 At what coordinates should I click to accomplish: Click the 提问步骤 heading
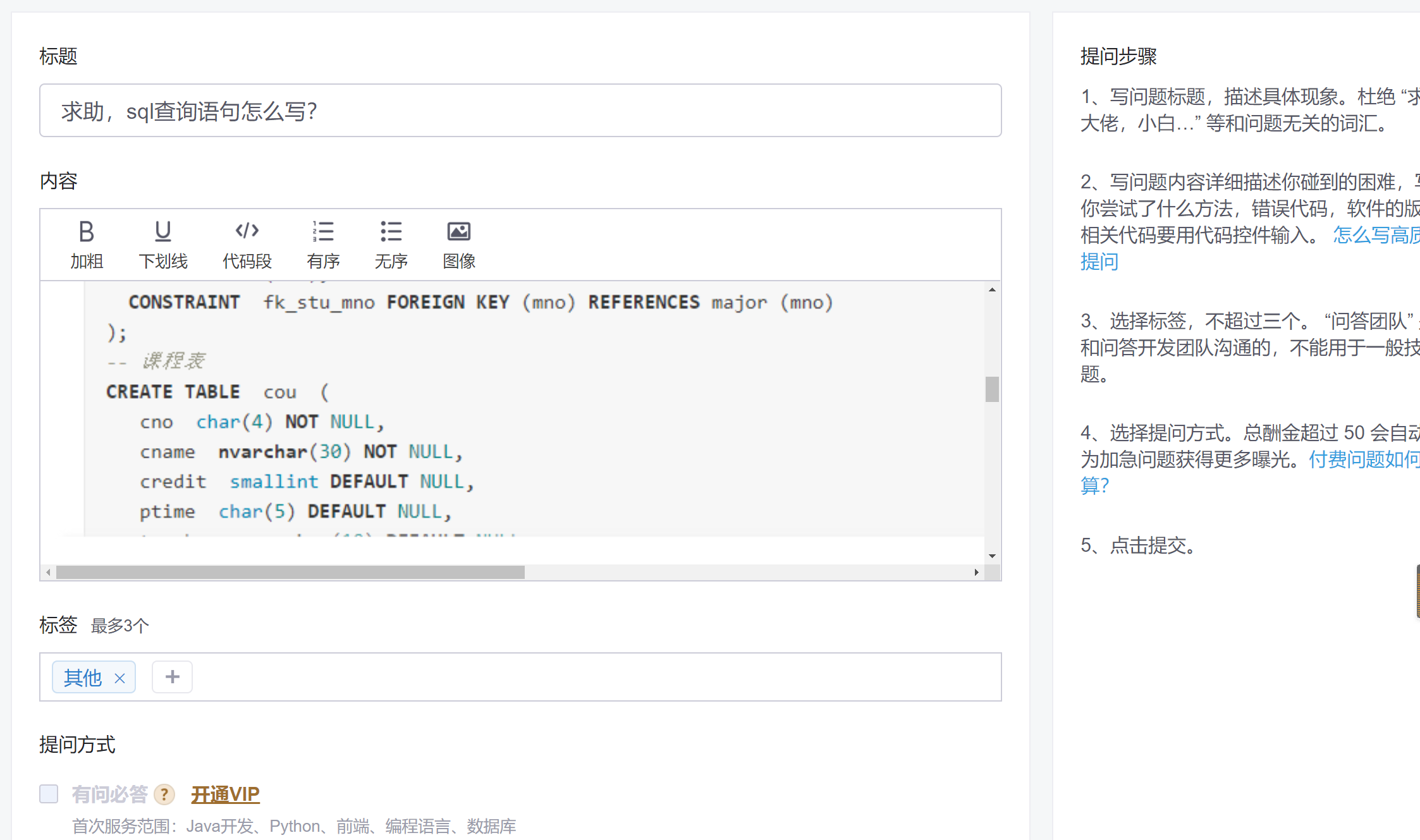[1118, 56]
